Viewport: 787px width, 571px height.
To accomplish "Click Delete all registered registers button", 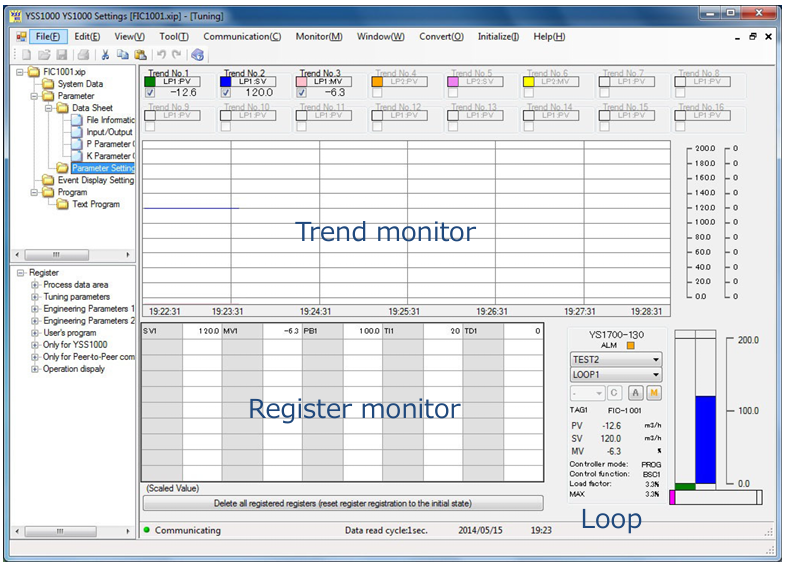I will (x=343, y=503).
